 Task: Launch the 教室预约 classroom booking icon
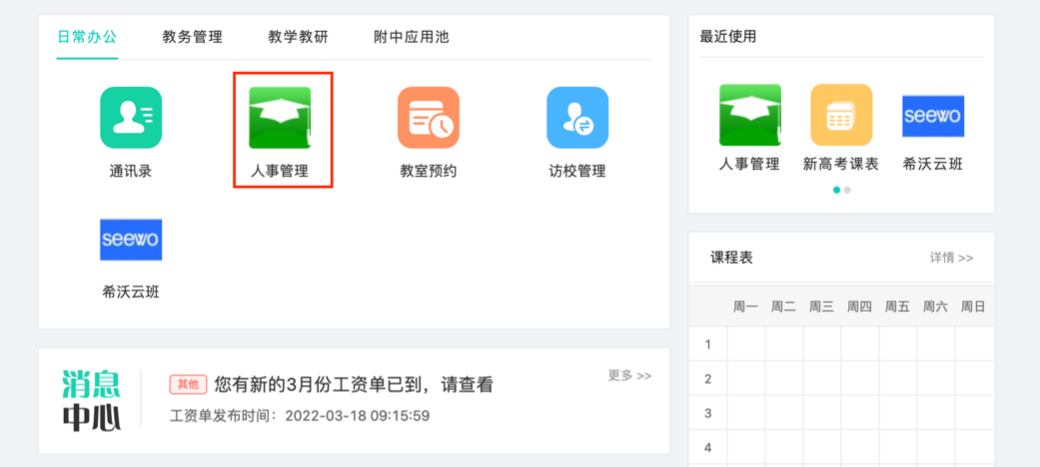[x=428, y=118]
